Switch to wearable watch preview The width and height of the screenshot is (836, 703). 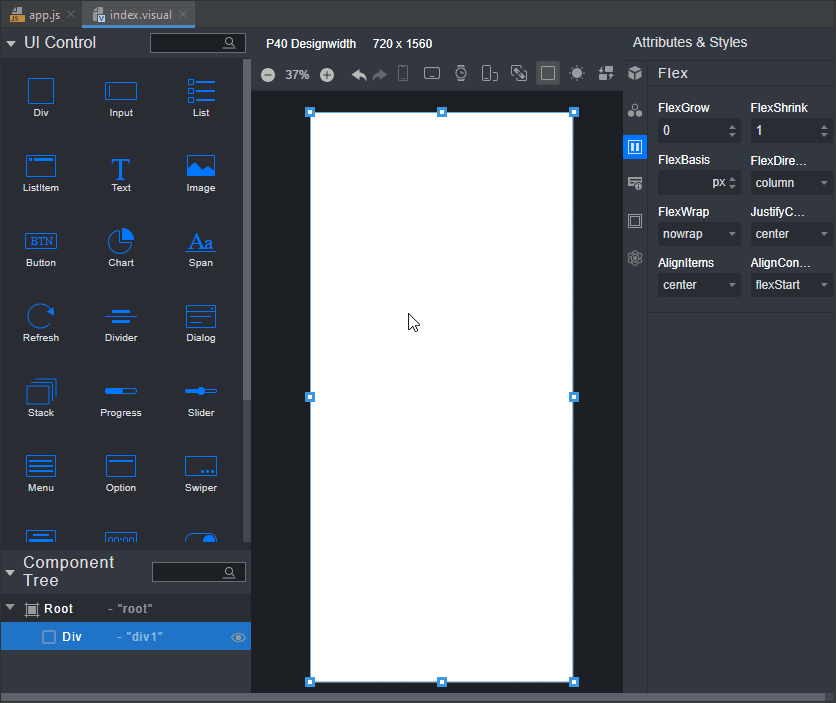(461, 73)
